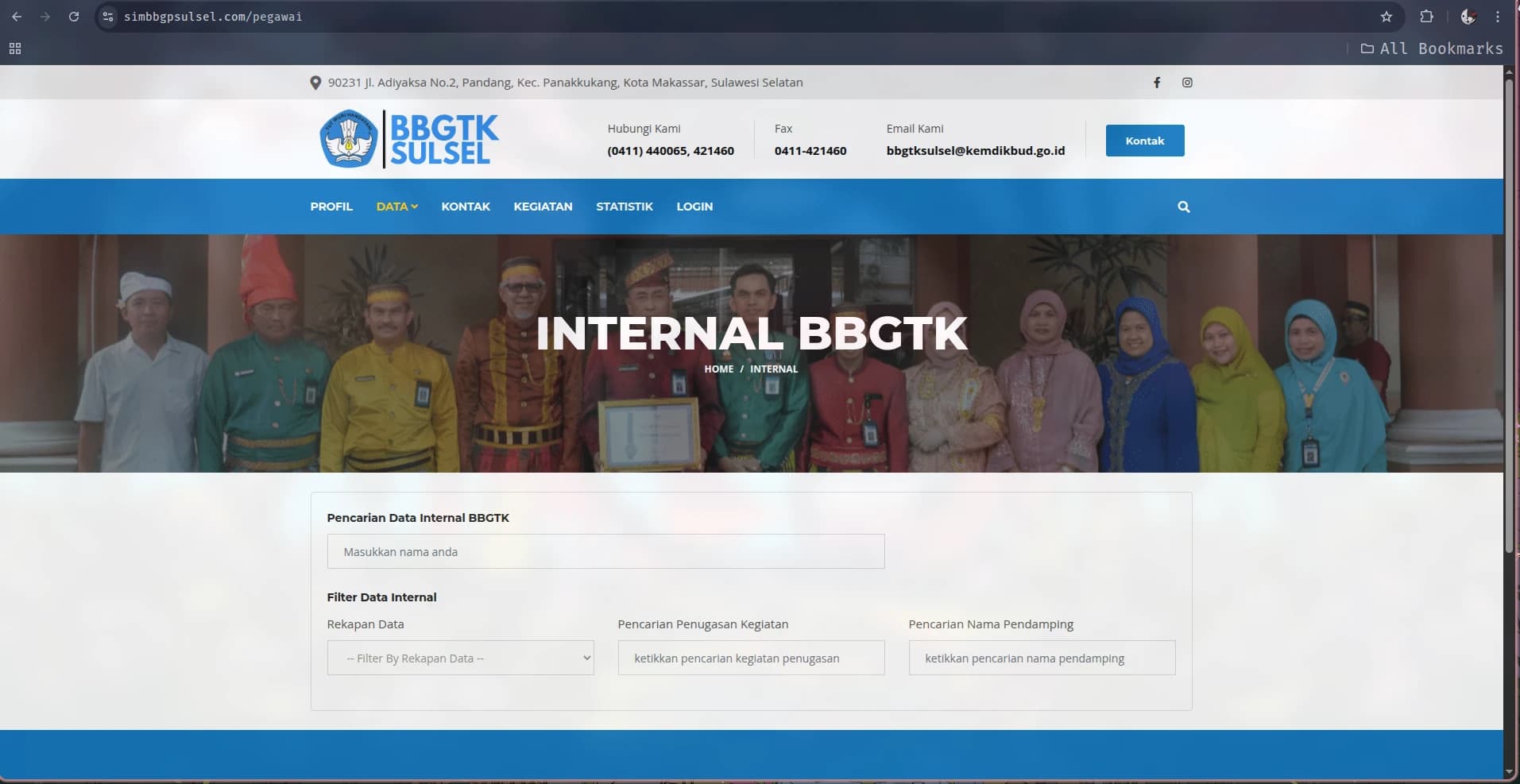
Task: Click the bbgtksulsel@kemdikbud.go.id email link
Action: coord(976,150)
